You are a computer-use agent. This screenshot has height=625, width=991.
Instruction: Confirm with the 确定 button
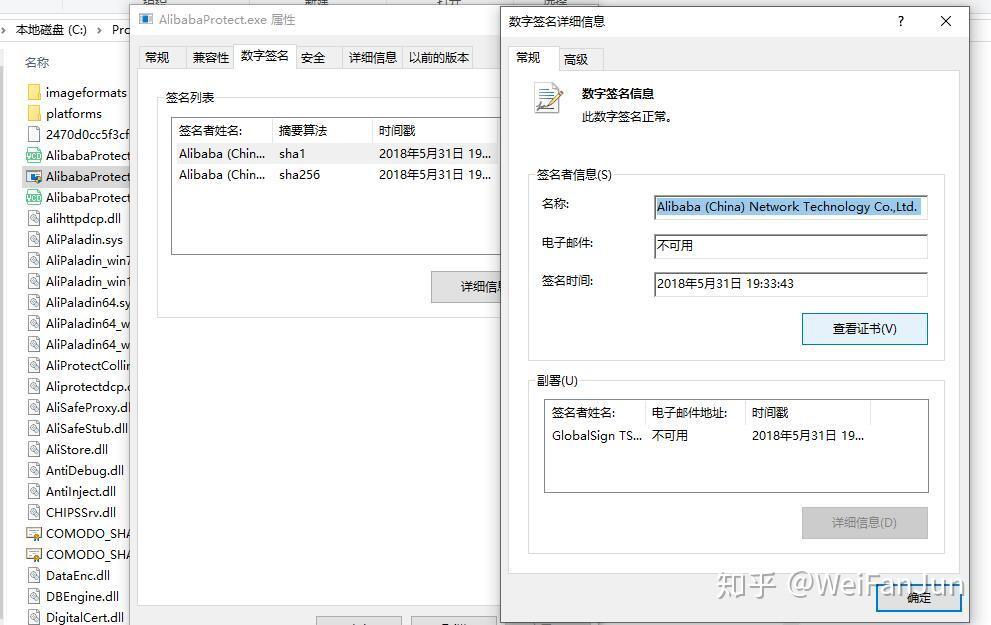[x=918, y=597]
